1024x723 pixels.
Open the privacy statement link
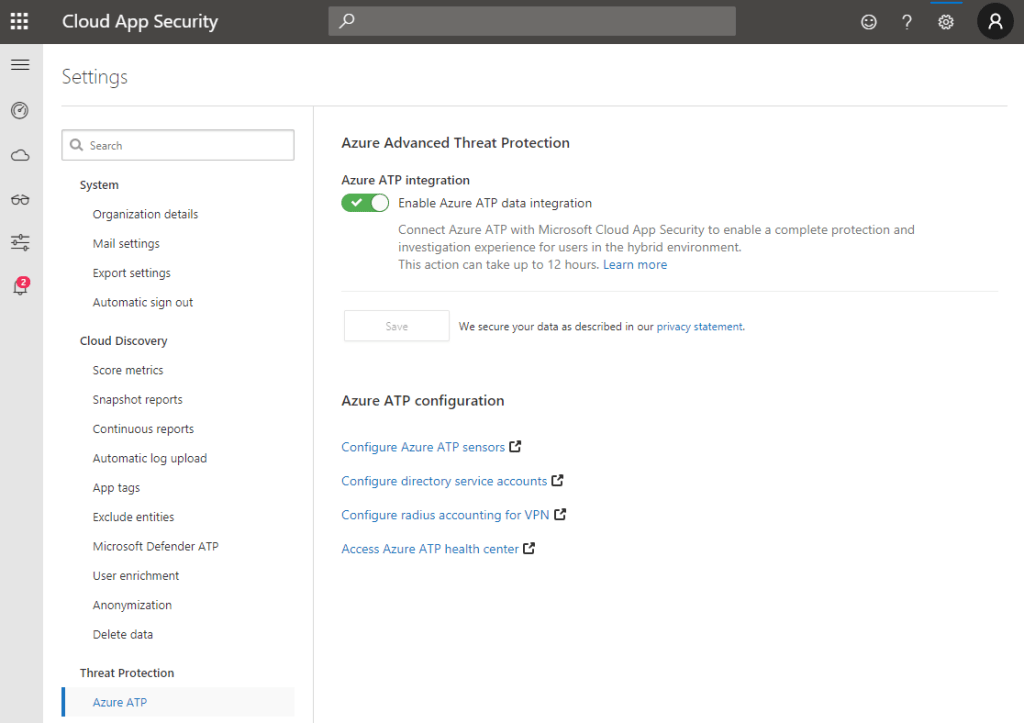(699, 326)
